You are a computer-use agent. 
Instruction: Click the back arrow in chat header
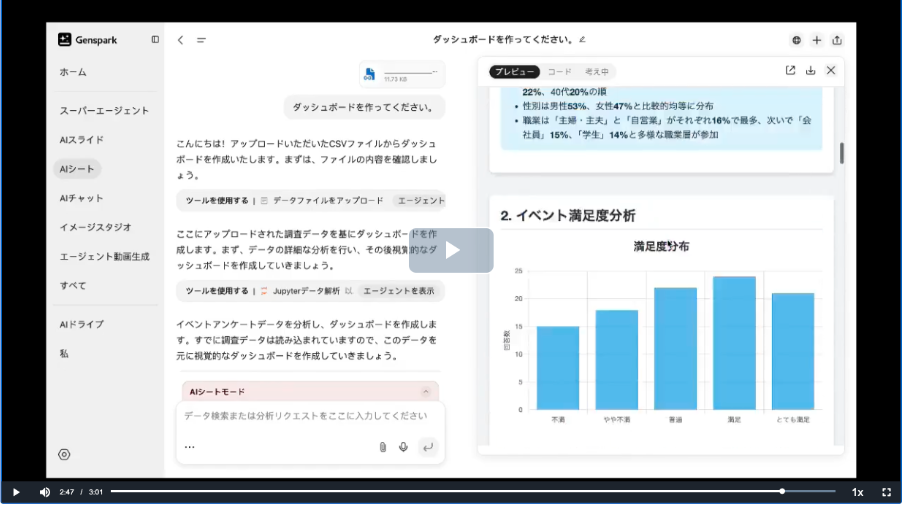click(x=180, y=40)
